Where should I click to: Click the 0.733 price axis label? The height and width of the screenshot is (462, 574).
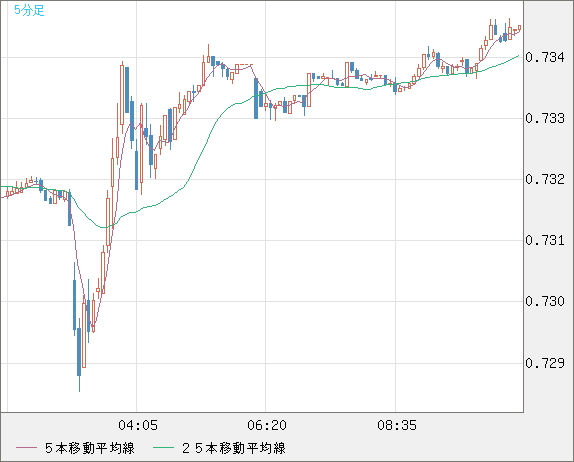(x=545, y=118)
